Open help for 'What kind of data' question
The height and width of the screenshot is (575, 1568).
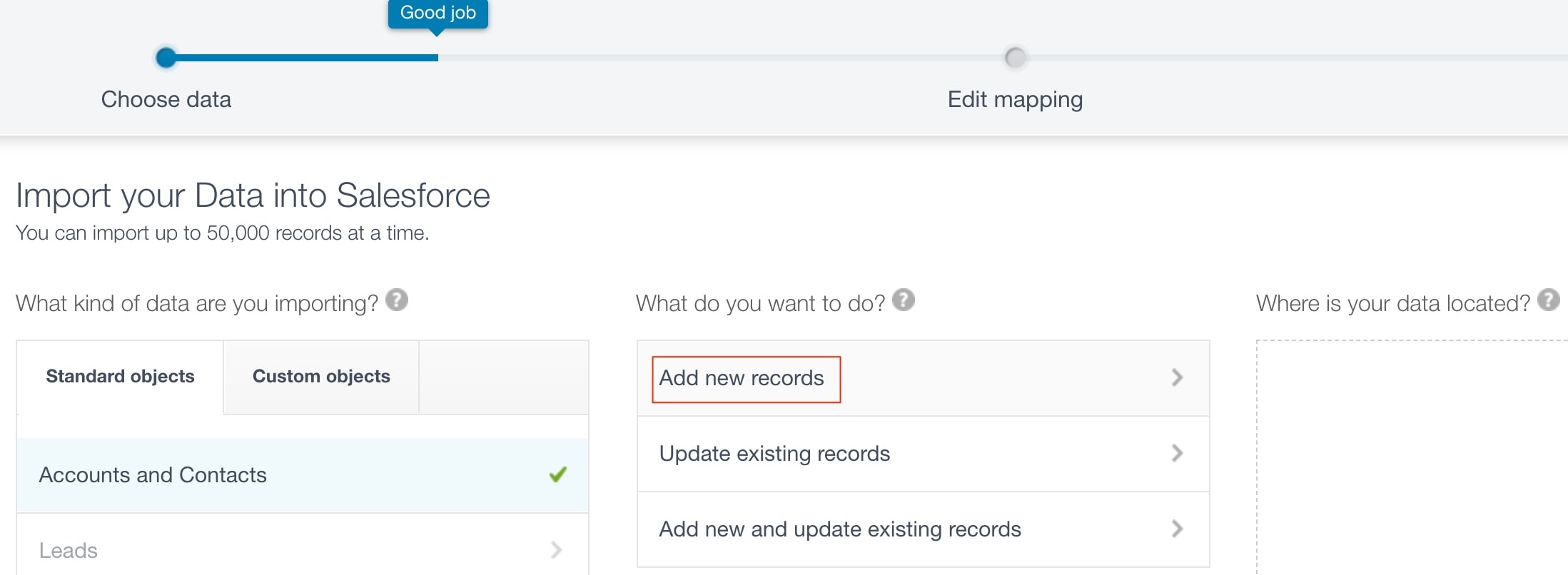(397, 300)
